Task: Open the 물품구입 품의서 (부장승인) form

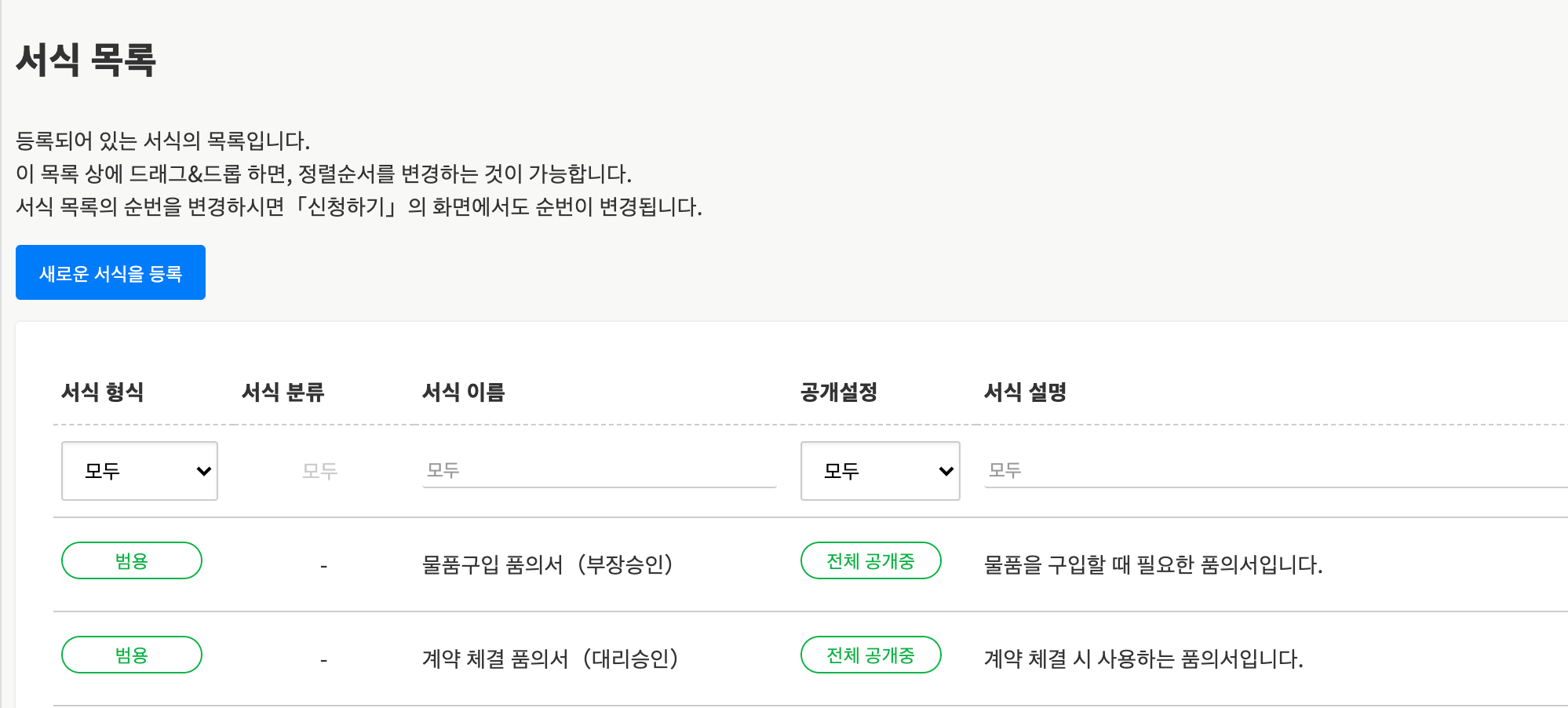Action: (547, 564)
